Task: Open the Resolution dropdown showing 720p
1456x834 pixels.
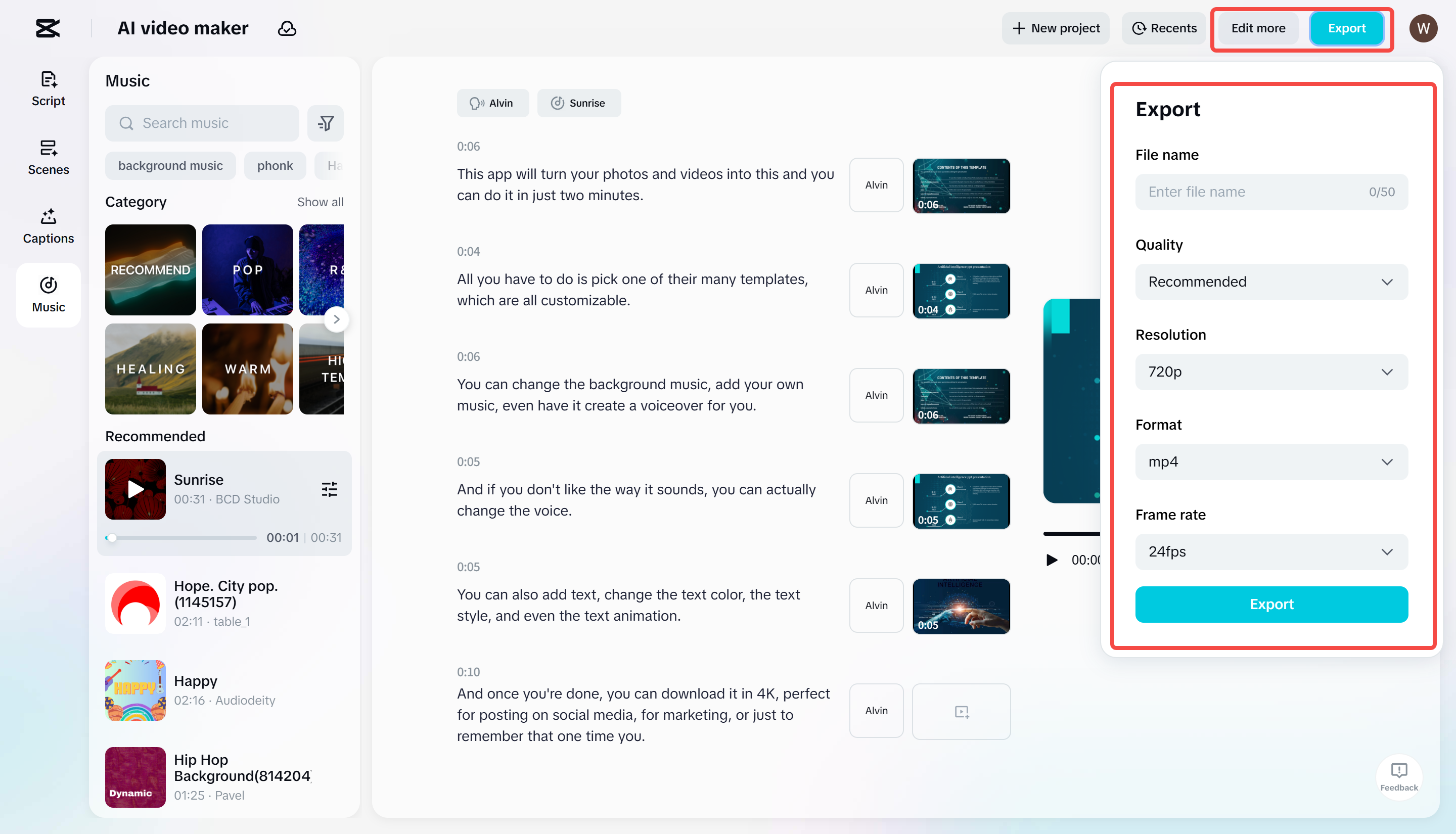Action: (1271, 371)
